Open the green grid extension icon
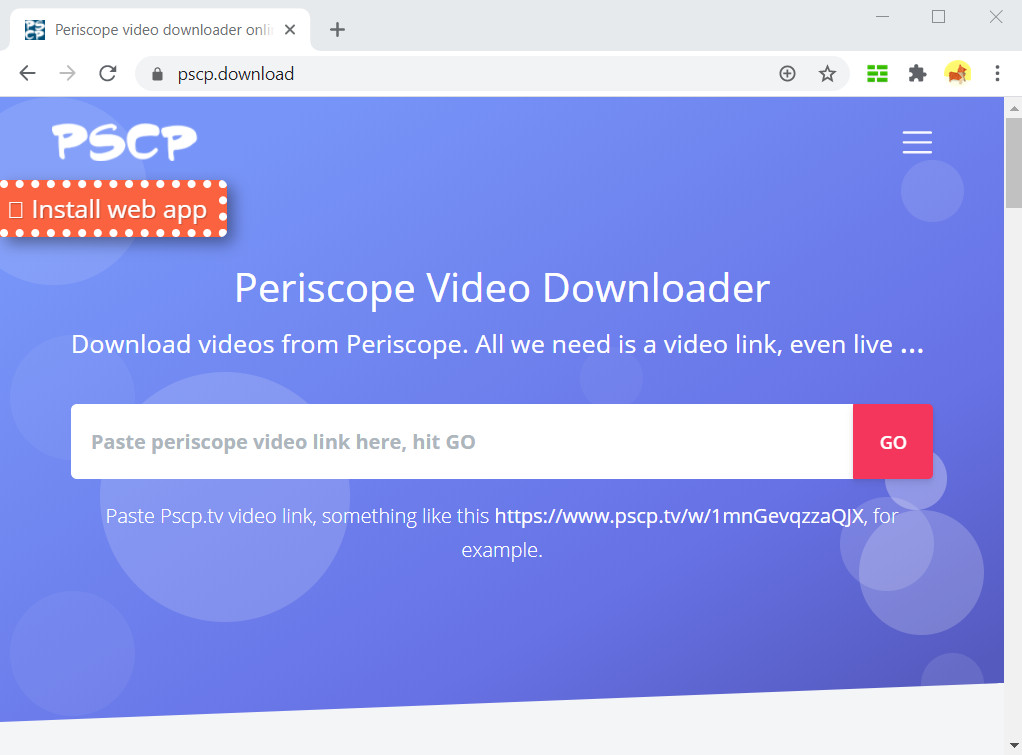 [x=877, y=74]
